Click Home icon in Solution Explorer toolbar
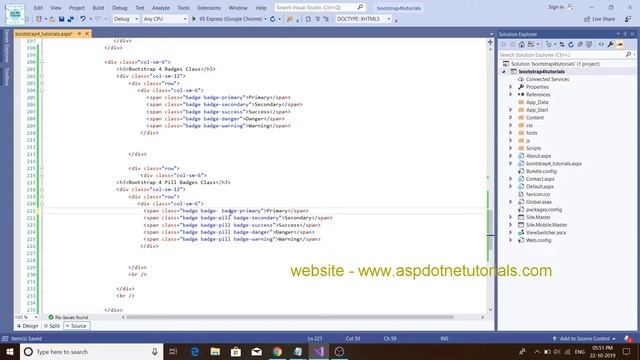 tap(522, 44)
